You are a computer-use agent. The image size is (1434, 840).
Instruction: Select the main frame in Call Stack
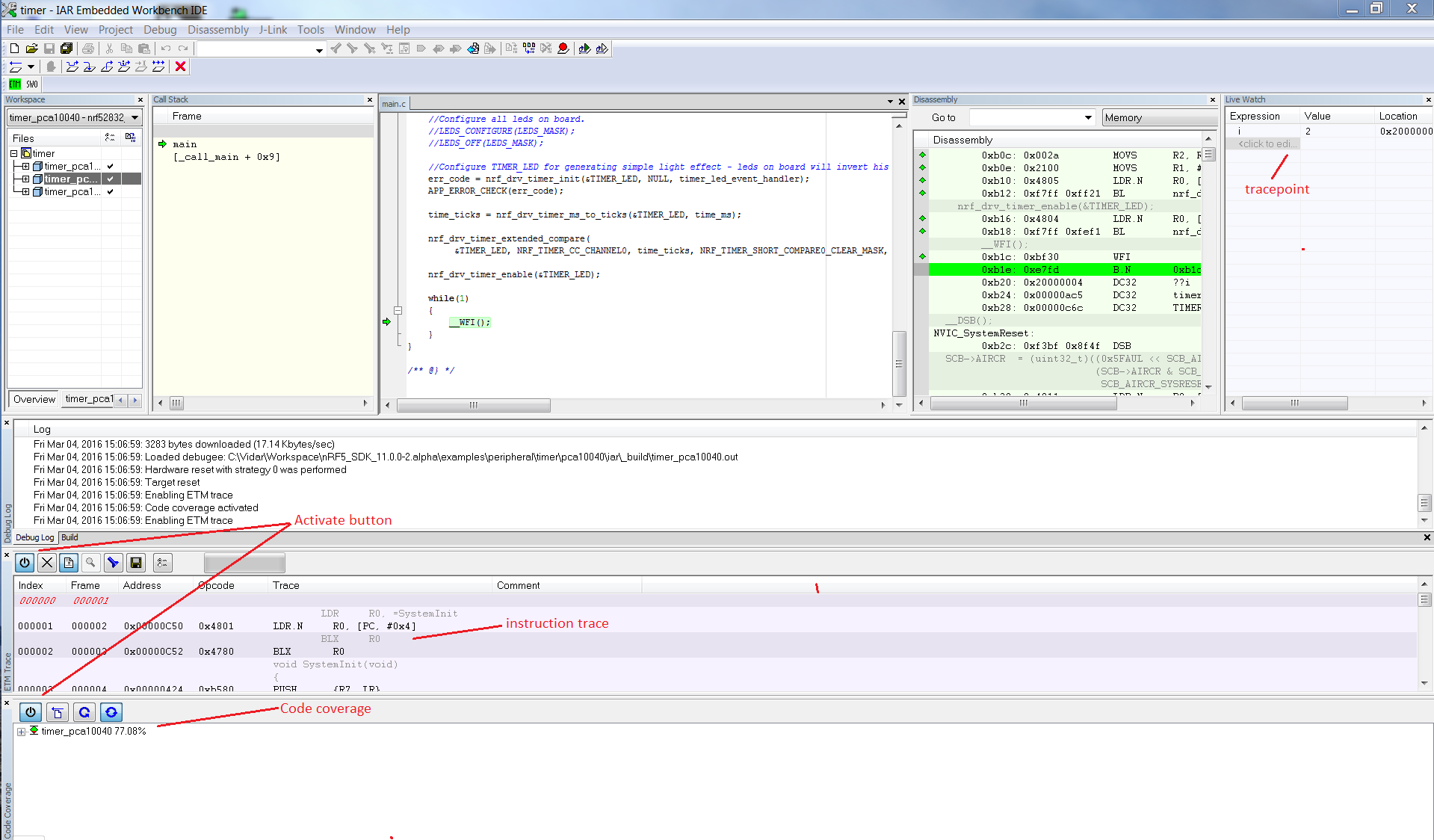pos(185,144)
